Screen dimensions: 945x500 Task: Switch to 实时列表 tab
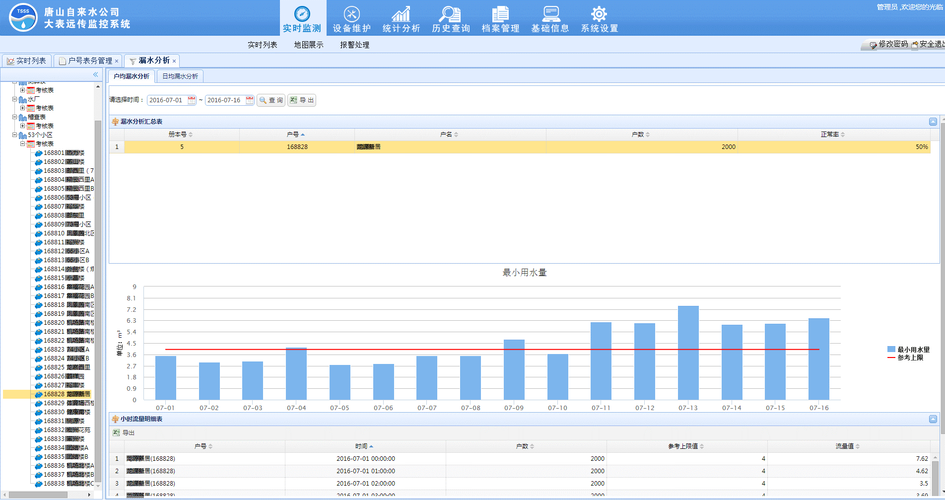point(27,61)
